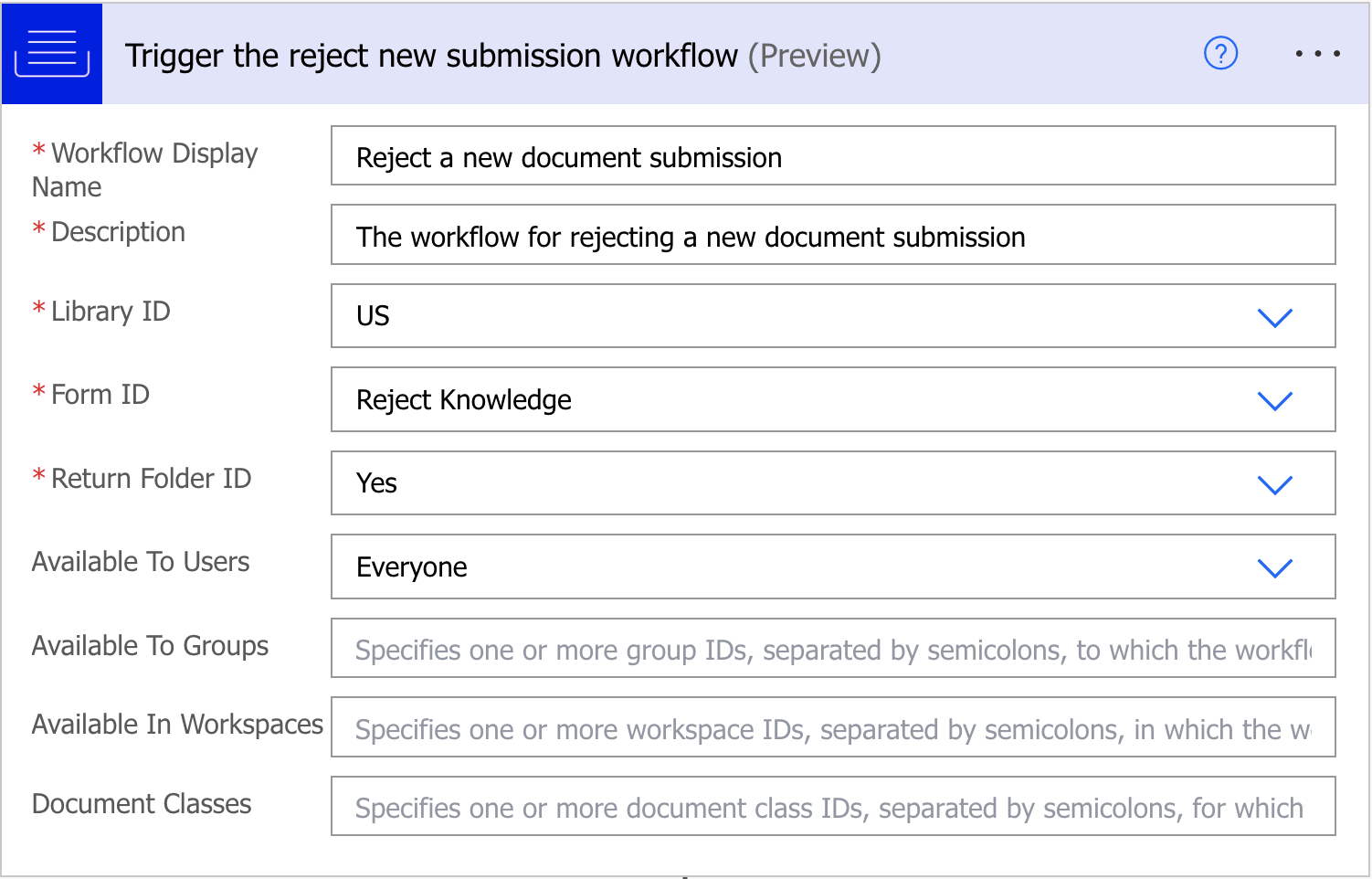
Task: Click the Available To Groups input field
Action: click(832, 649)
